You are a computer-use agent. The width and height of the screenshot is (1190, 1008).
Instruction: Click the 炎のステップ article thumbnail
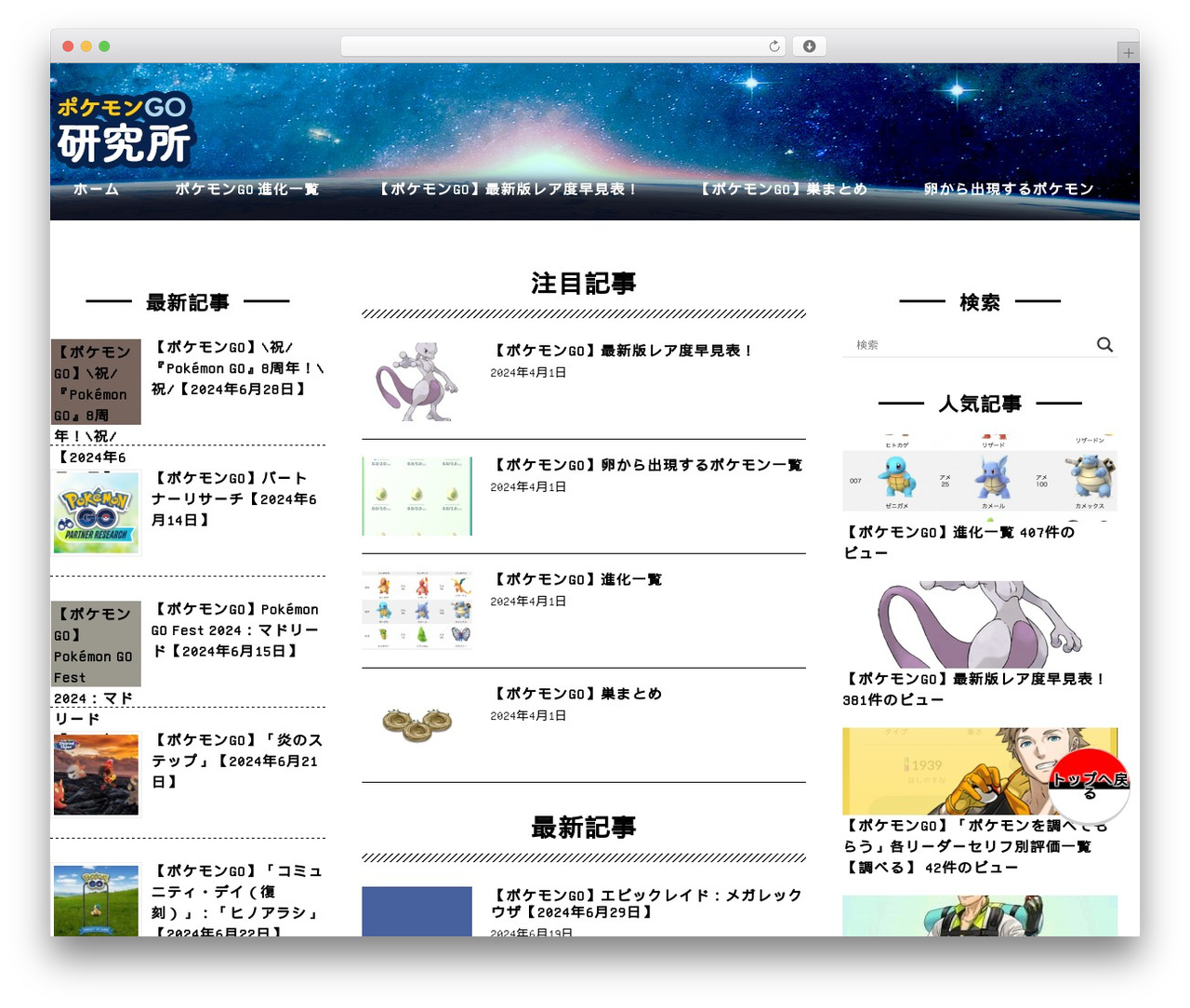pyautogui.click(x=97, y=775)
